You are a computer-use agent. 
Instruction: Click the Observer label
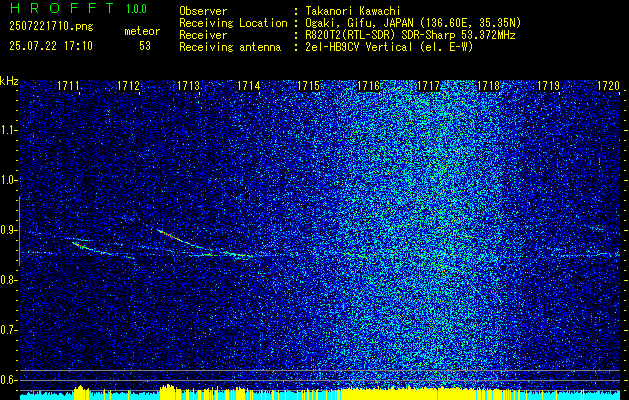[x=203, y=11]
